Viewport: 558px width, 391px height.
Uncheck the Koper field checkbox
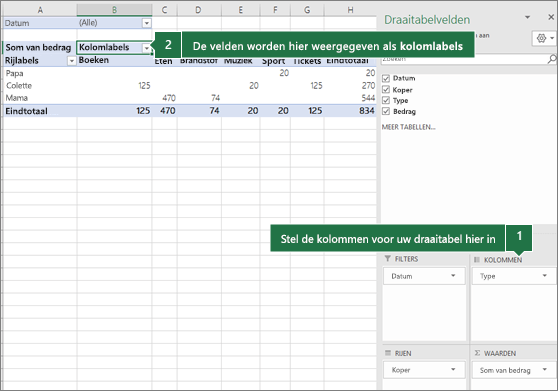(x=386, y=89)
